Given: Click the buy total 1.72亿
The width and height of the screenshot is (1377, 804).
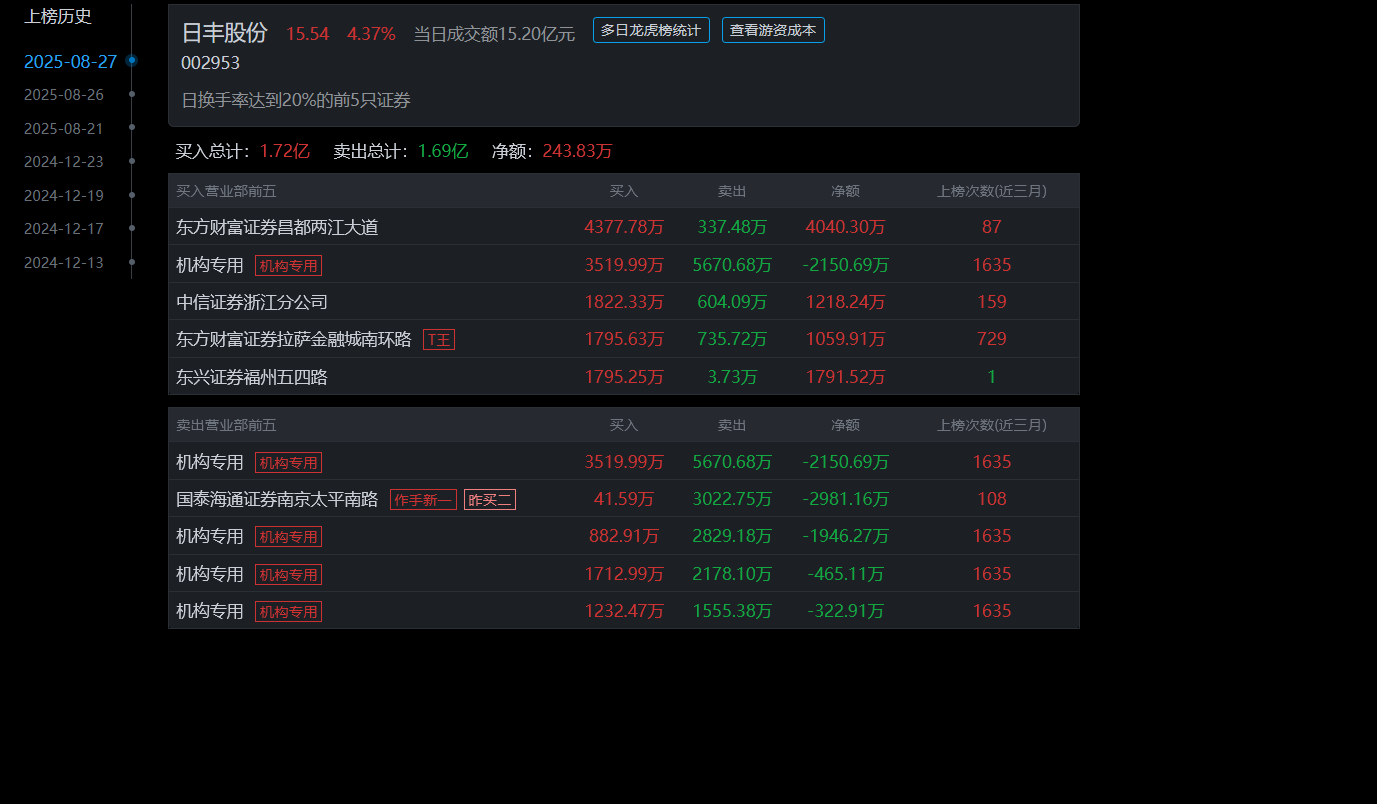Looking at the screenshot, I should [285, 151].
